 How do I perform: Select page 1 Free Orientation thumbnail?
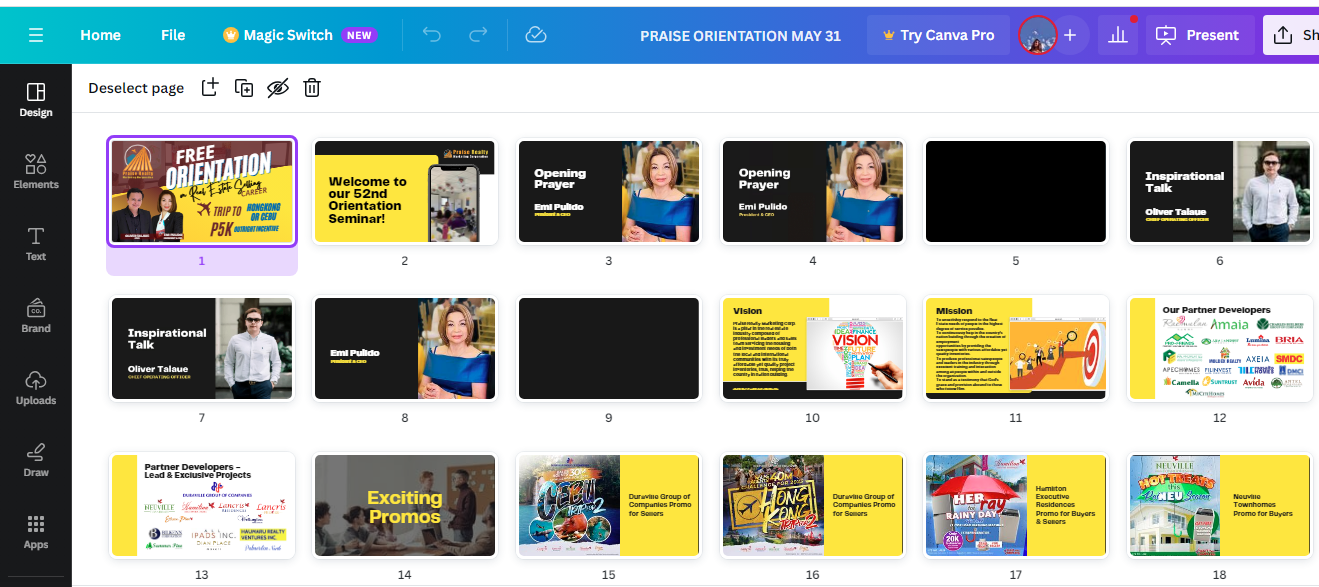202,191
